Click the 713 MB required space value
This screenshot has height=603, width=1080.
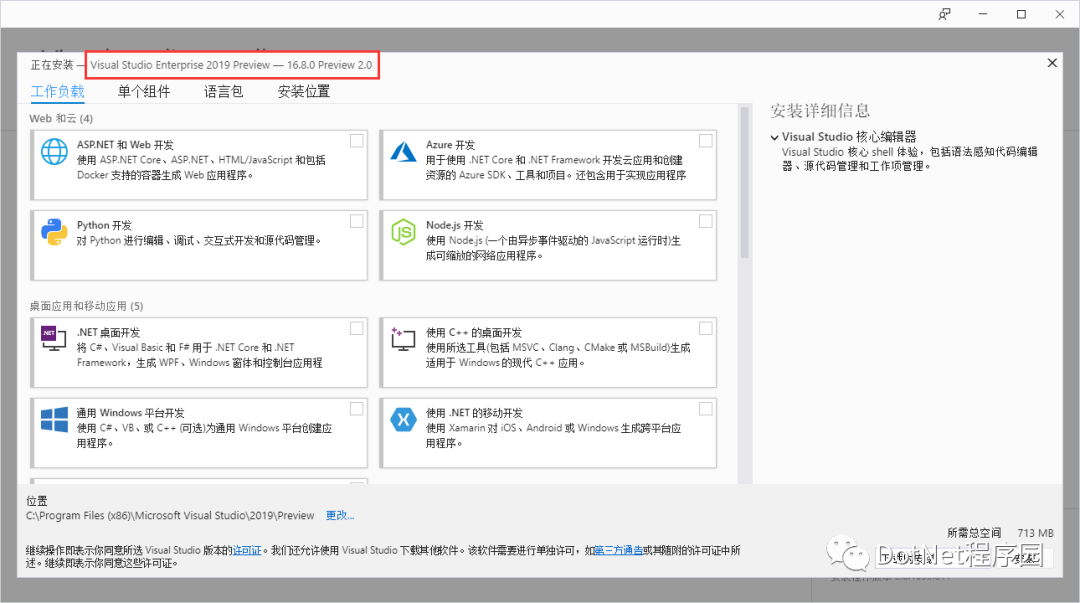pyautogui.click(x=1035, y=533)
